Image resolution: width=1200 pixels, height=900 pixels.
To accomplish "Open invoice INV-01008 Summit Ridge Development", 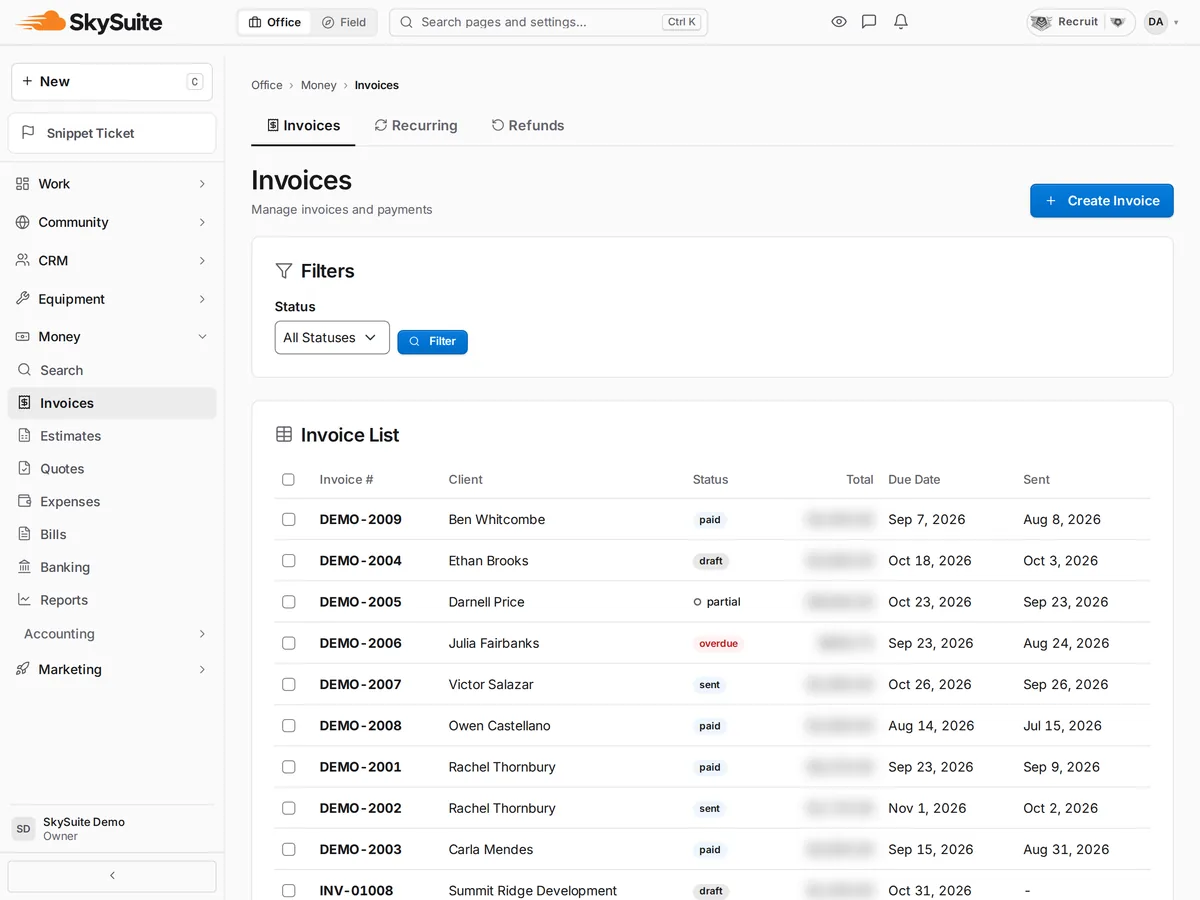I will coord(356,891).
